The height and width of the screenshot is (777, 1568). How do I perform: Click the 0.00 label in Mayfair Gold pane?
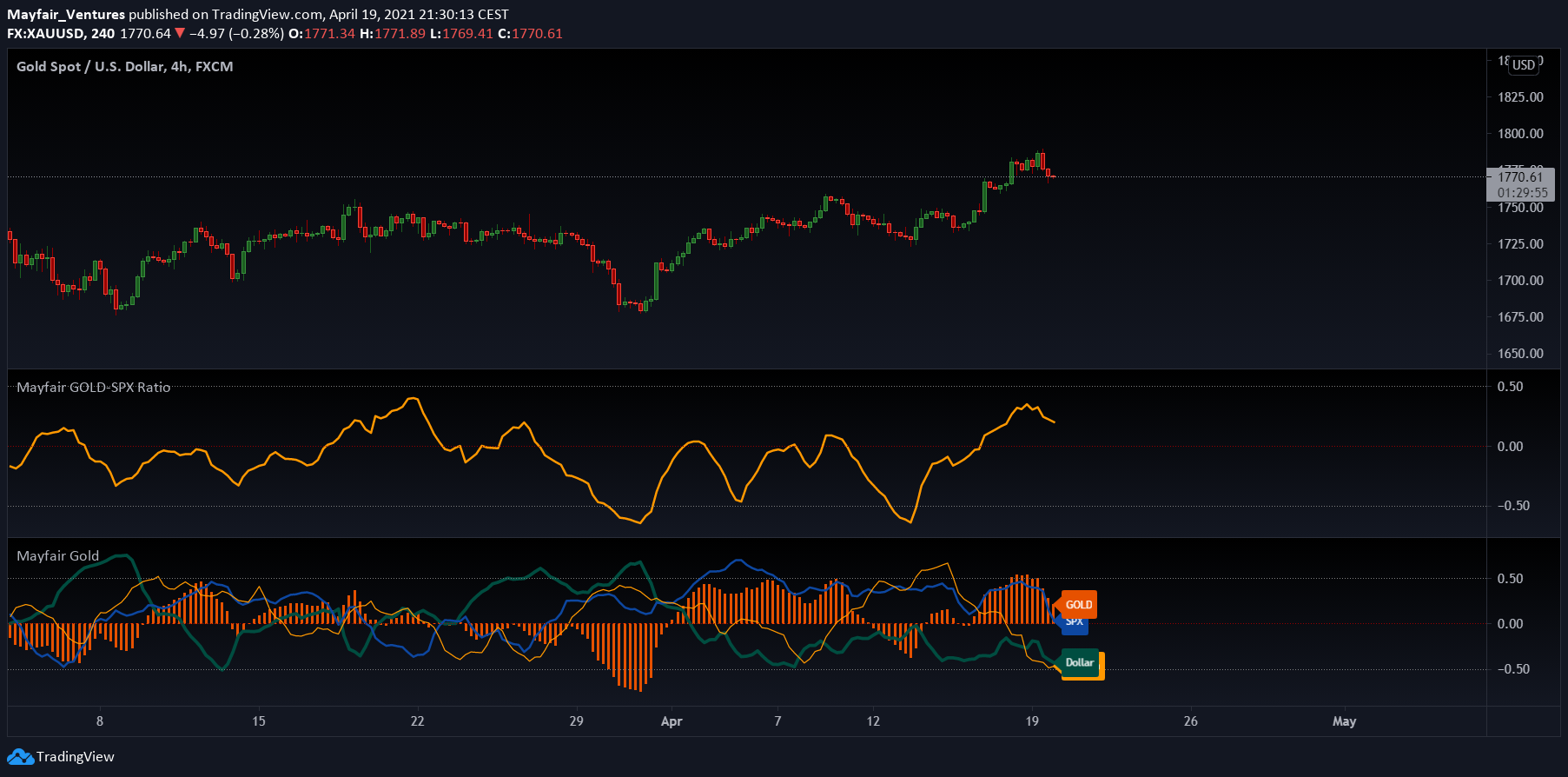(x=1511, y=624)
